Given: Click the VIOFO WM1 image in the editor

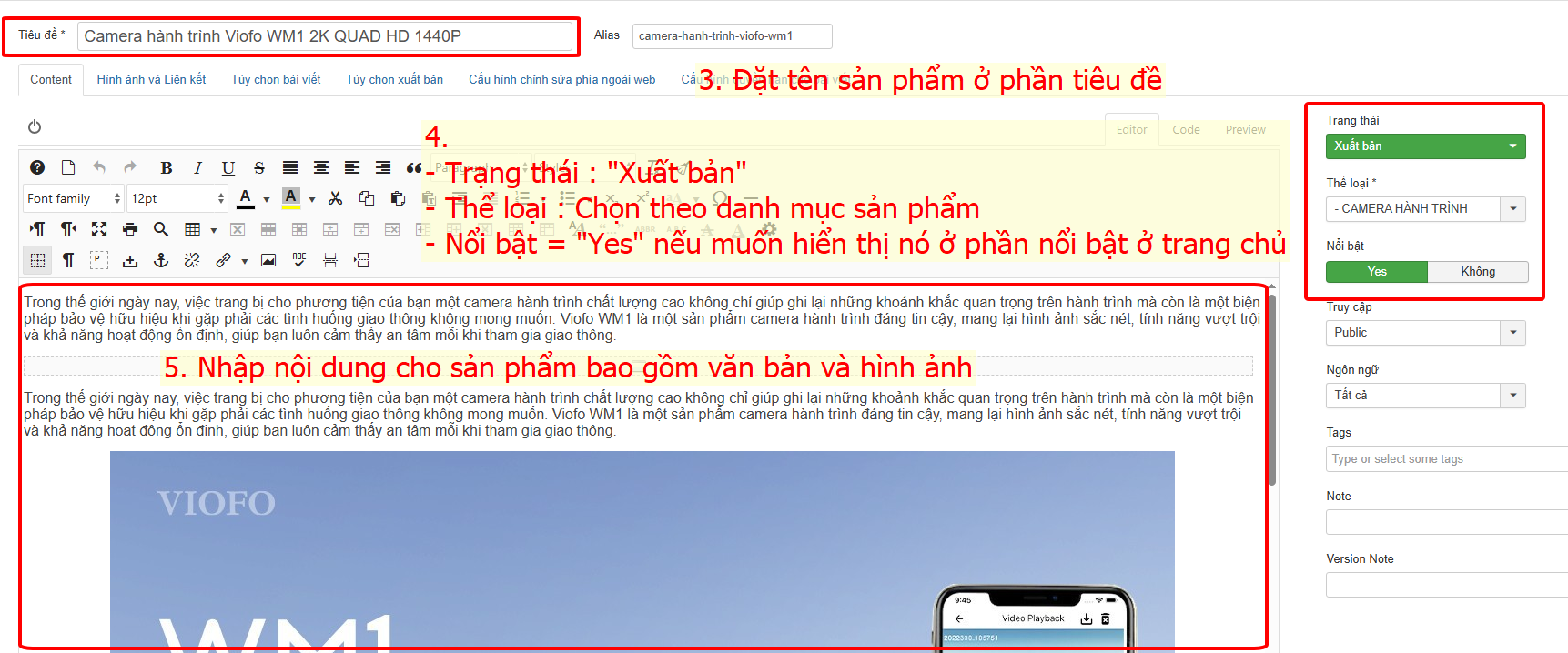Looking at the screenshot, I should pos(642,551).
